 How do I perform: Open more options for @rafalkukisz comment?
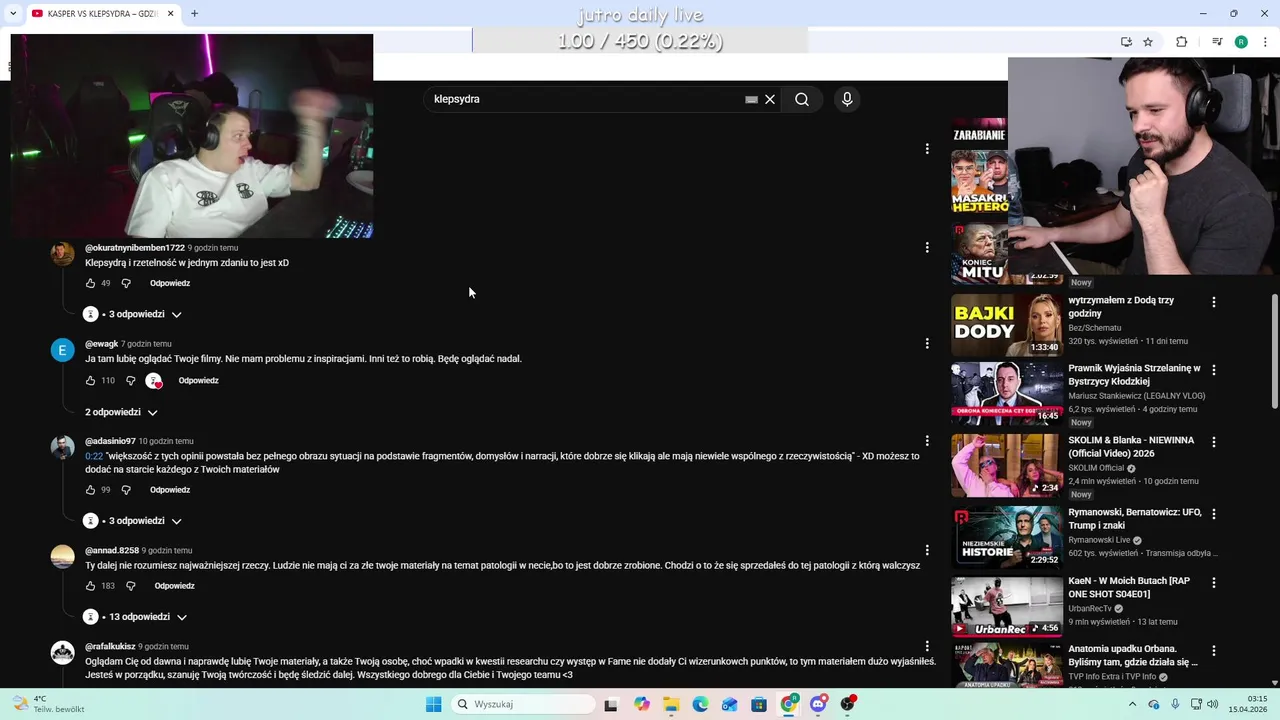click(x=927, y=646)
